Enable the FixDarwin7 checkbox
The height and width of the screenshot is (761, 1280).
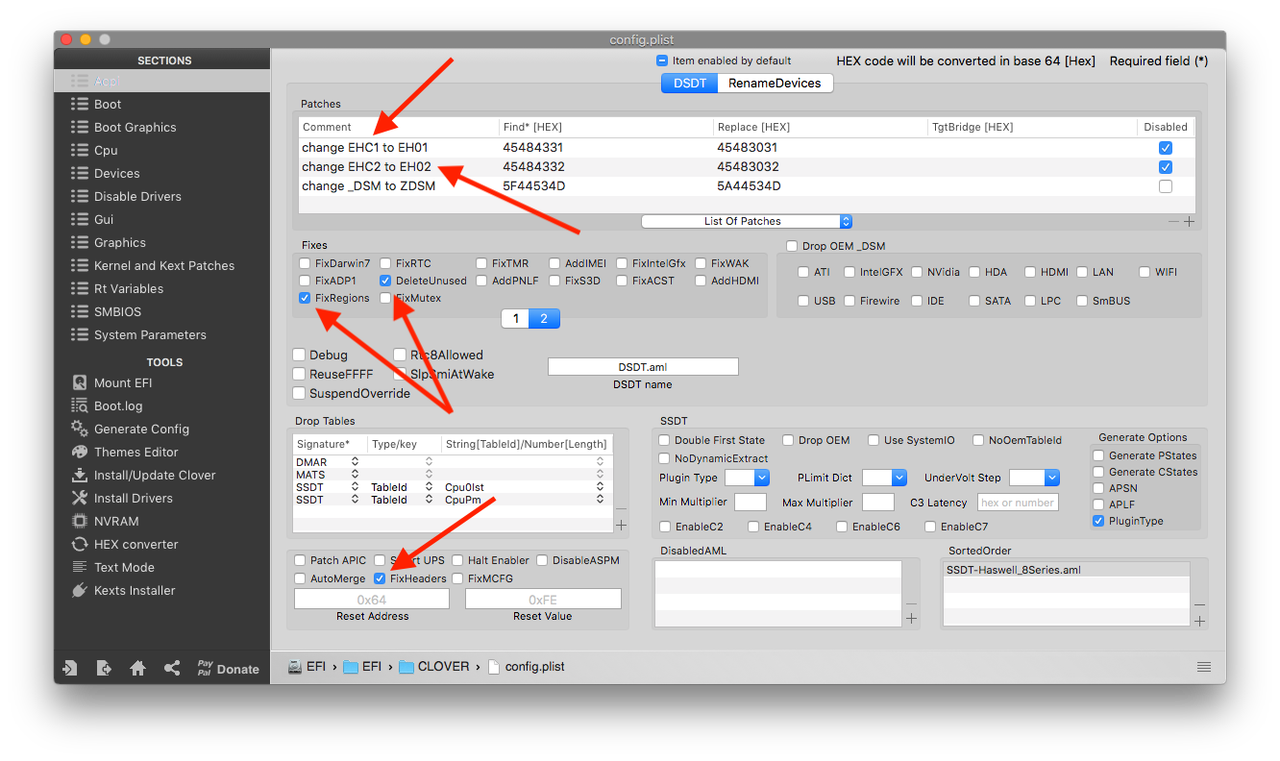click(305, 264)
